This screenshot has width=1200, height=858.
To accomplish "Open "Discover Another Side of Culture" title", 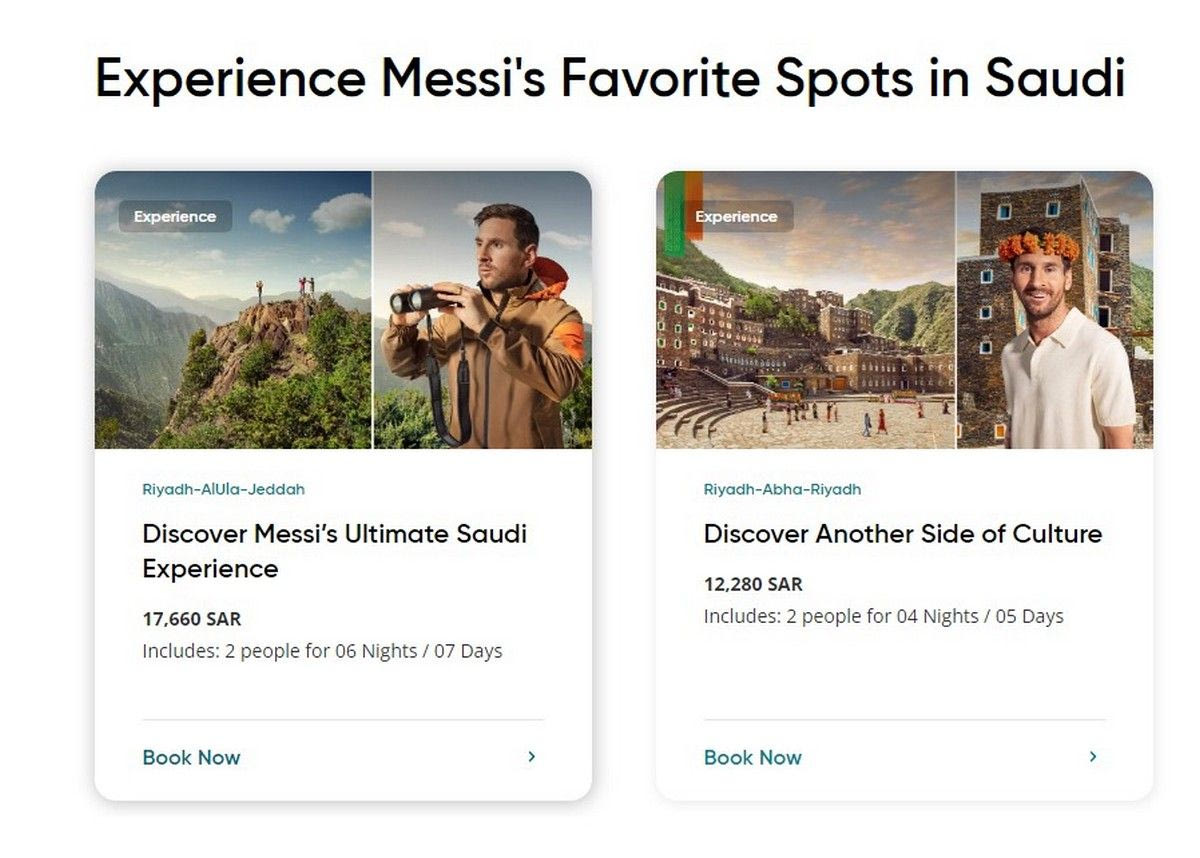I will tap(902, 534).
